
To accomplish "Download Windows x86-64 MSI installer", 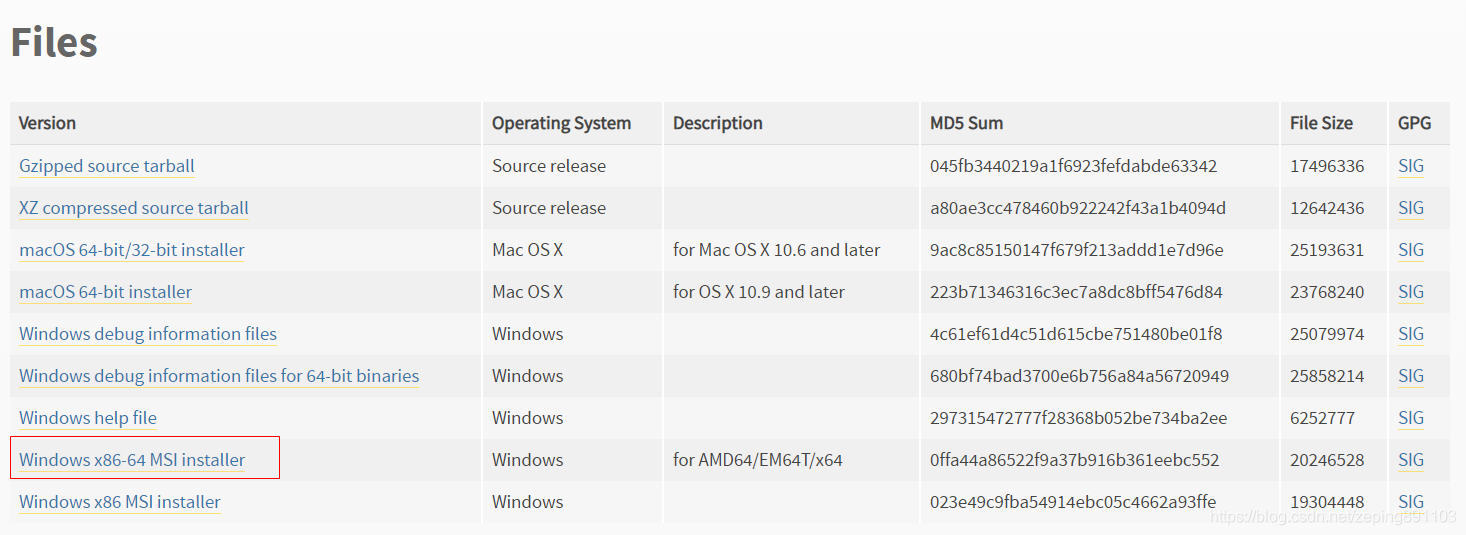I will pos(132,460).
